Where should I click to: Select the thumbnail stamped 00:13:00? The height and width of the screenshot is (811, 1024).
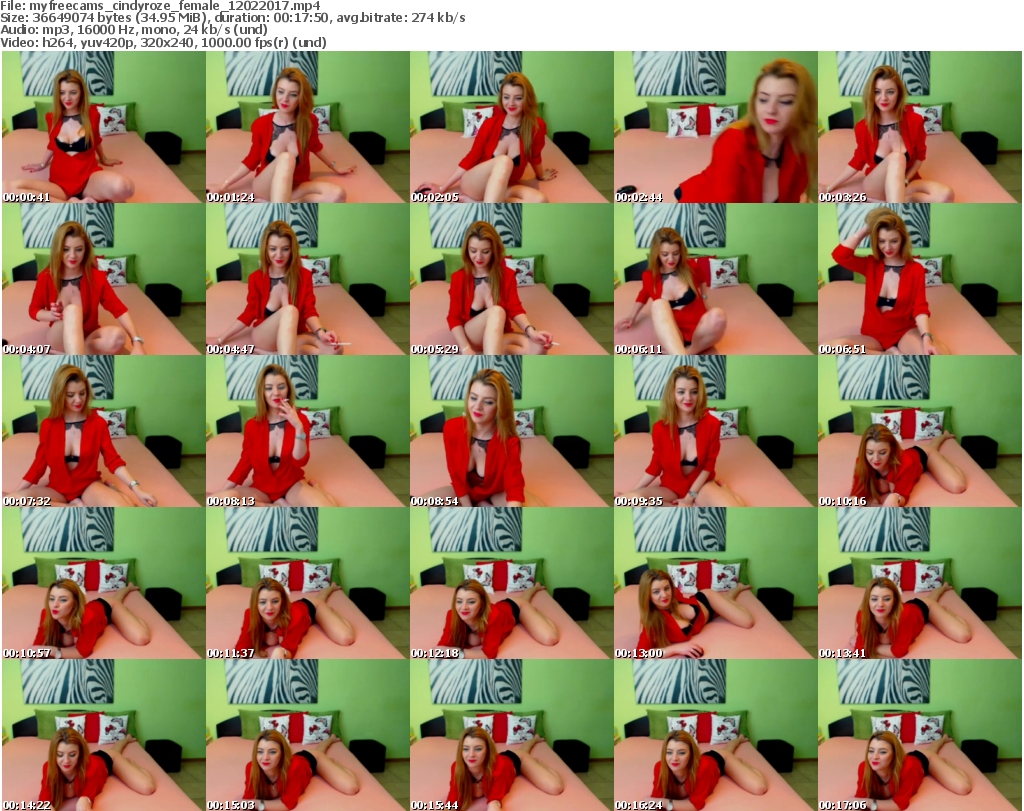point(715,584)
